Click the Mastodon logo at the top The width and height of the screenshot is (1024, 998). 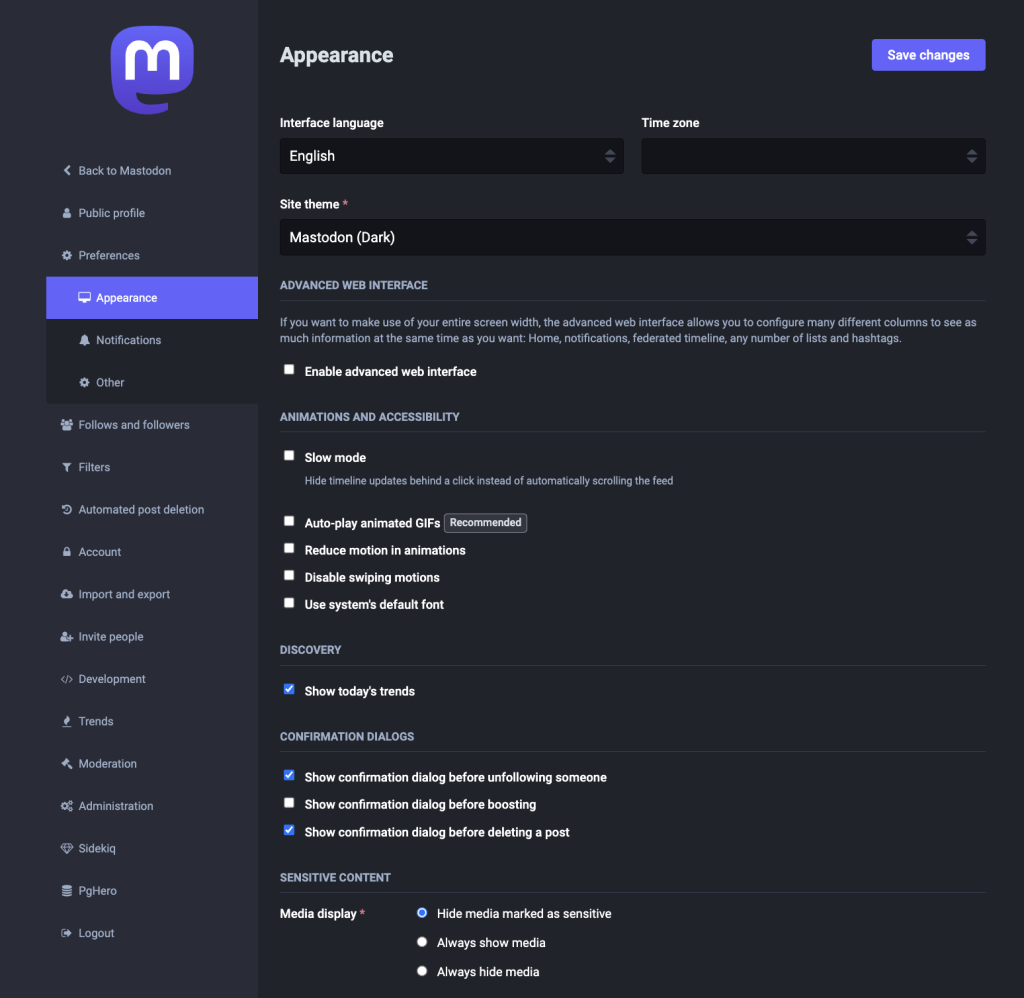click(152, 68)
